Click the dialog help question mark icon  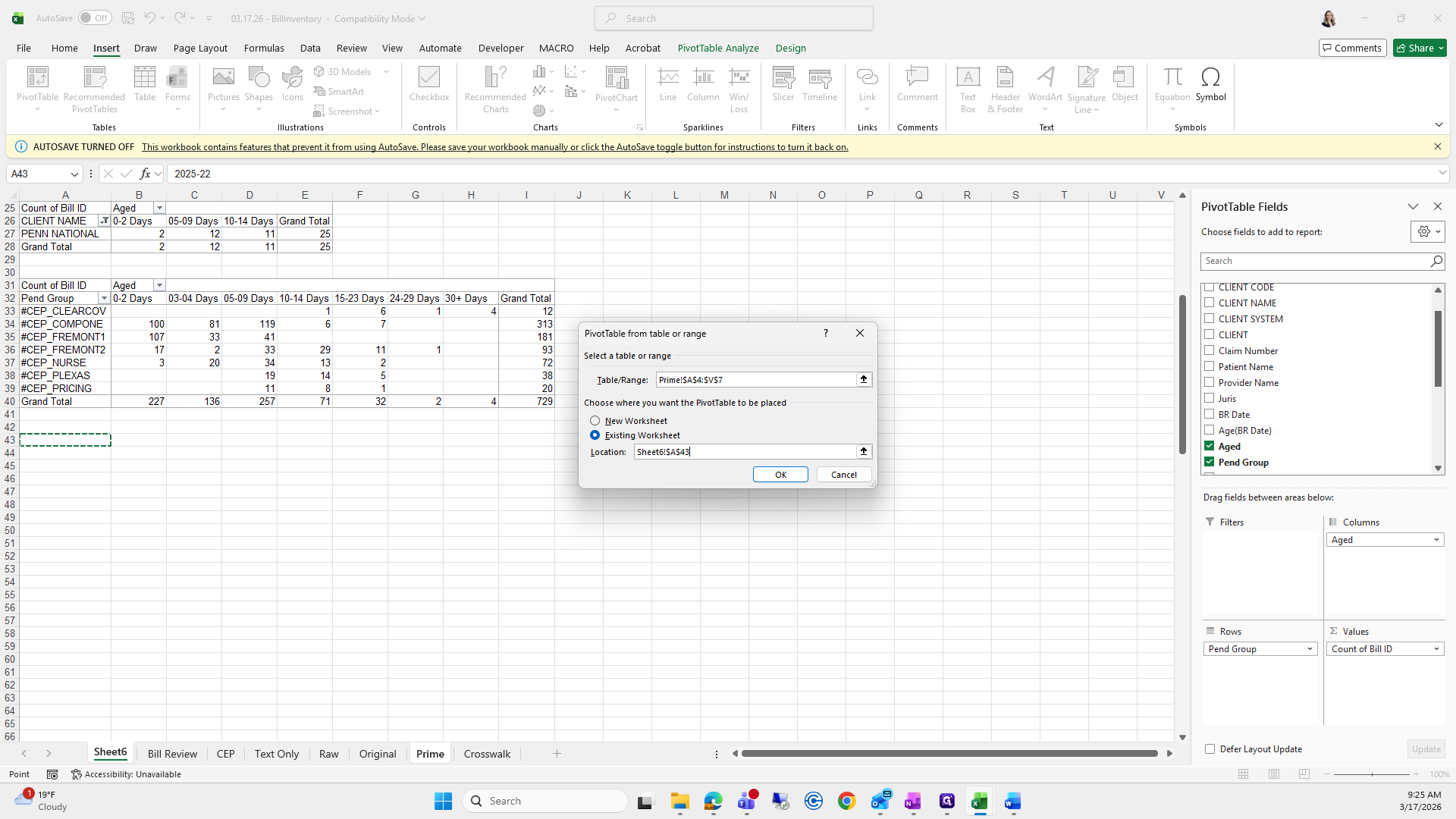coord(825,333)
